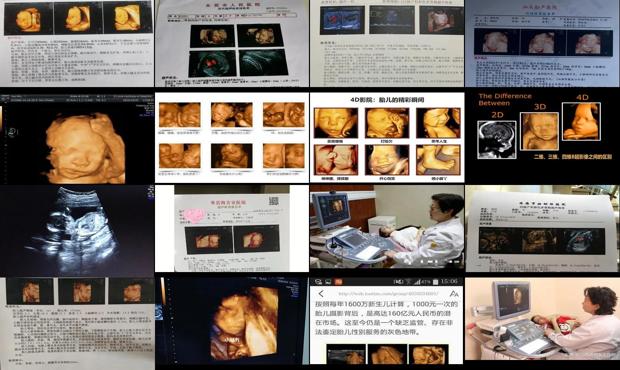The width and height of the screenshot is (620, 370).
Task: Tap the 15:06 clock in status bar
Action: point(450,281)
